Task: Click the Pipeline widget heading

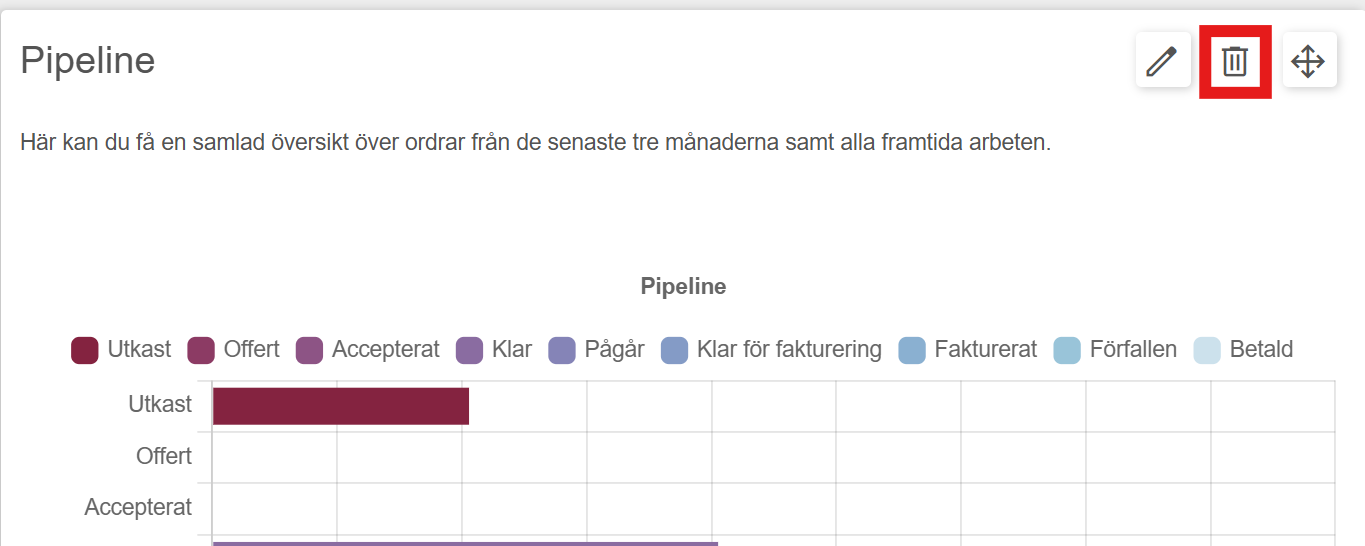Action: click(x=88, y=61)
